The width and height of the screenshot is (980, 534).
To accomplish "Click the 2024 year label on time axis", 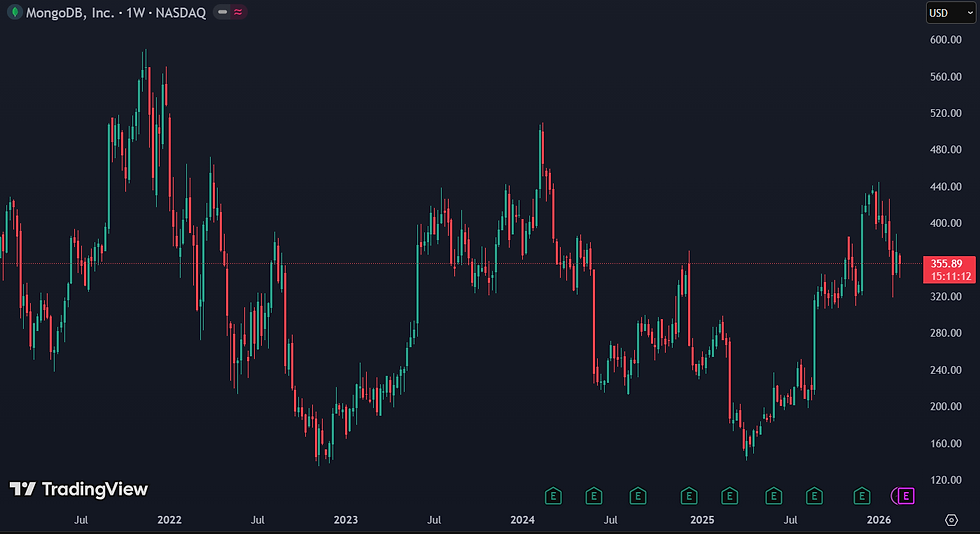I will pyautogui.click(x=522, y=520).
